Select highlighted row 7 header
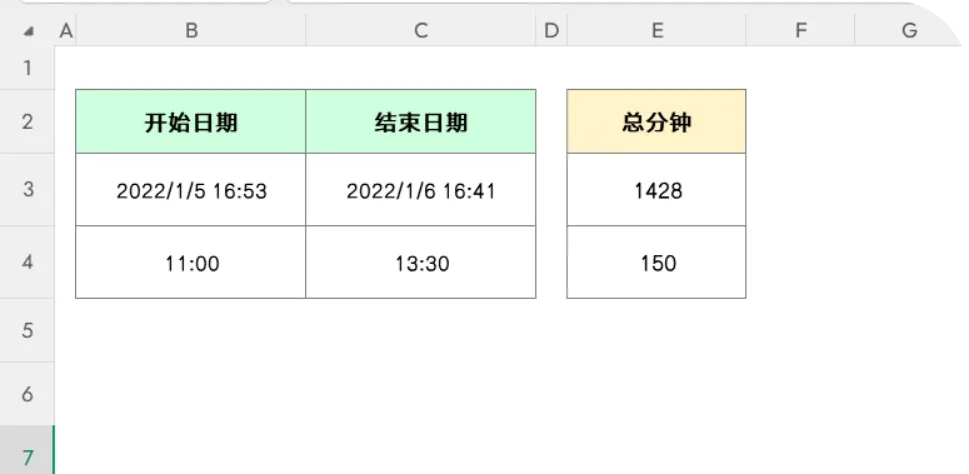The height and width of the screenshot is (474, 969). [x=27, y=458]
